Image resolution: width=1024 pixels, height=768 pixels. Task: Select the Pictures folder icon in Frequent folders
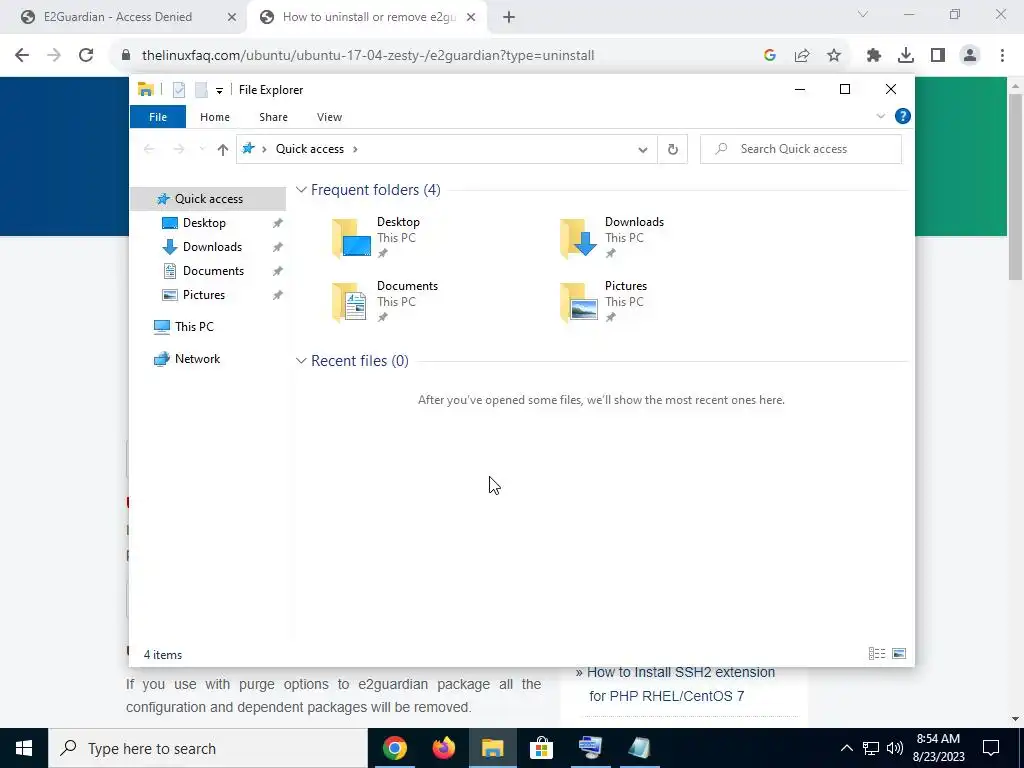579,302
